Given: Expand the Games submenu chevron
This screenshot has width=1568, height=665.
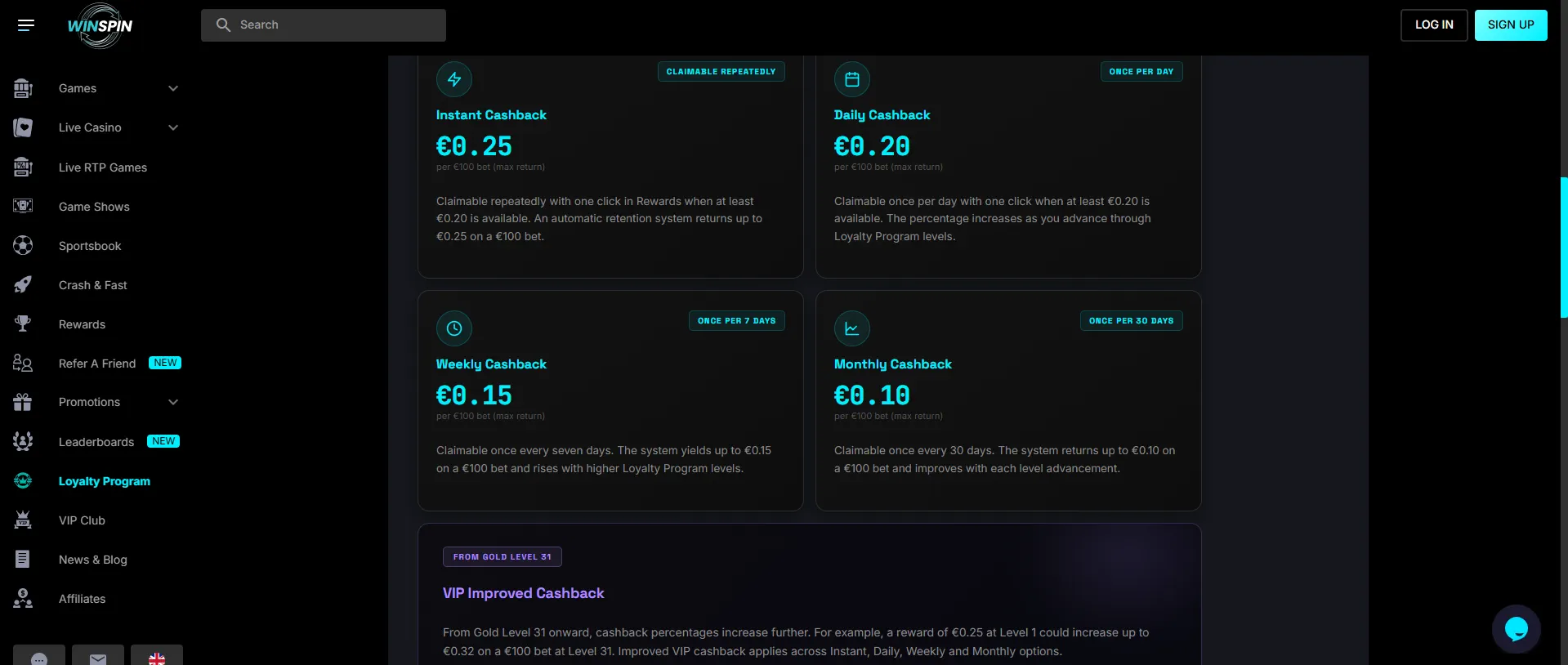Looking at the screenshot, I should [x=173, y=88].
